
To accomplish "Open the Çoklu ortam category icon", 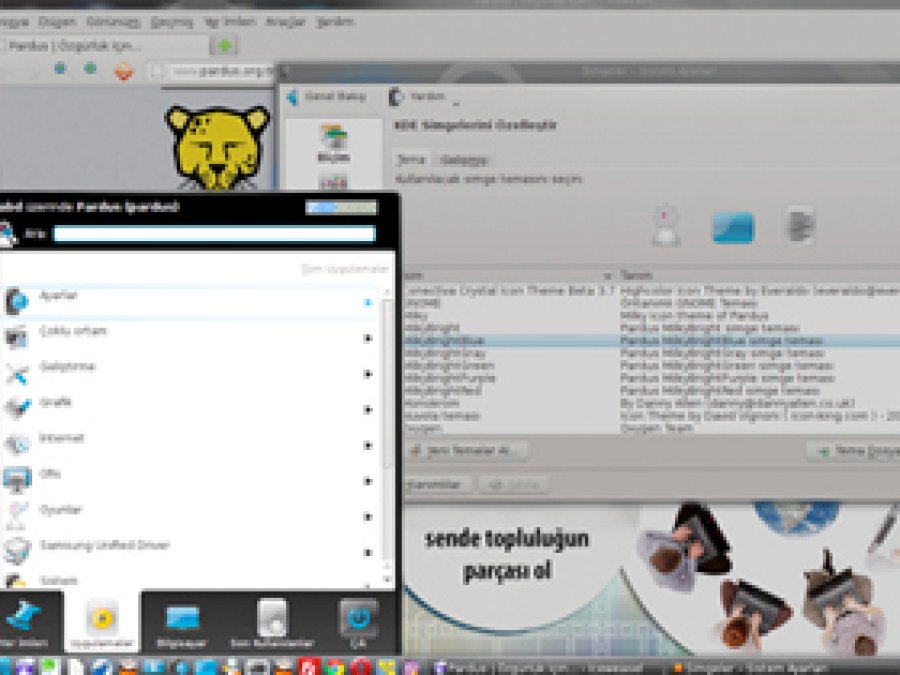I will [16, 337].
